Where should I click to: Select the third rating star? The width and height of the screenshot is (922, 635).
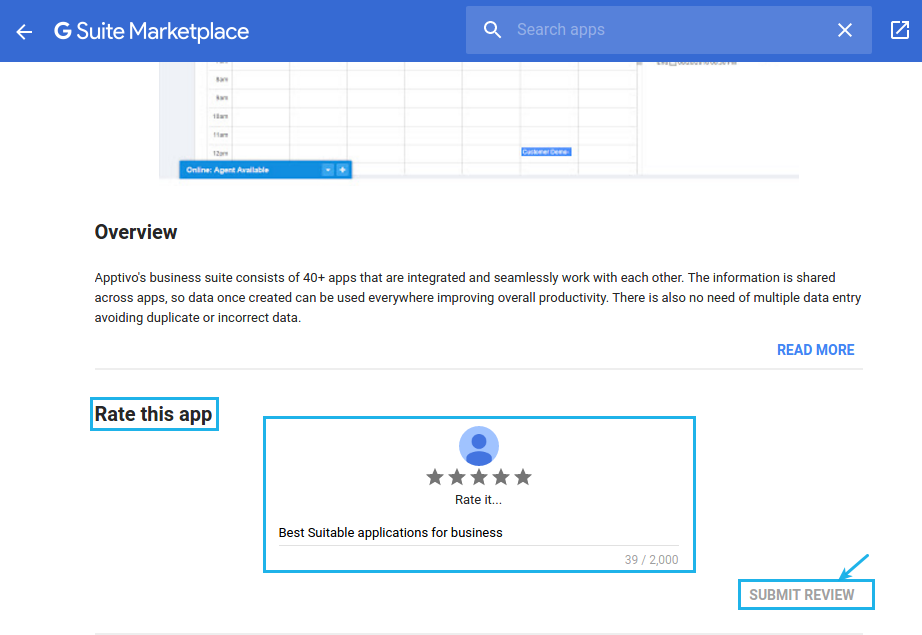[x=478, y=477]
